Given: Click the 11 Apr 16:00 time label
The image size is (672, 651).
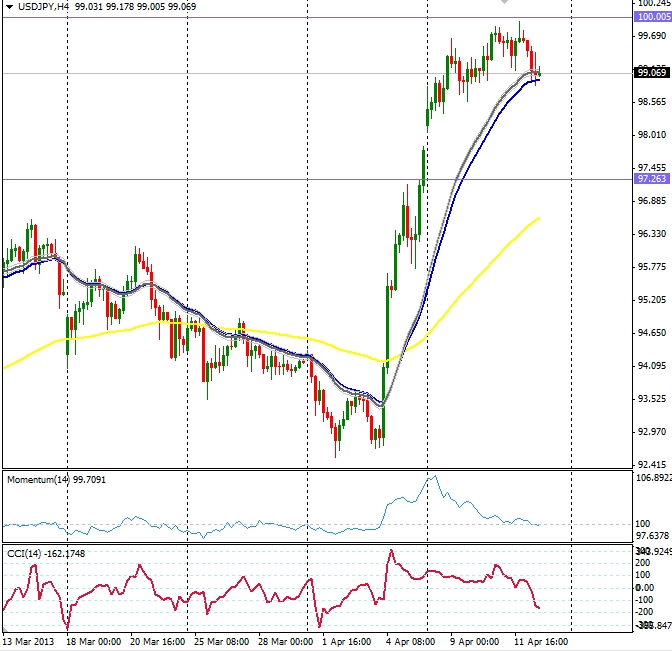Looking at the screenshot, I should point(541,641).
